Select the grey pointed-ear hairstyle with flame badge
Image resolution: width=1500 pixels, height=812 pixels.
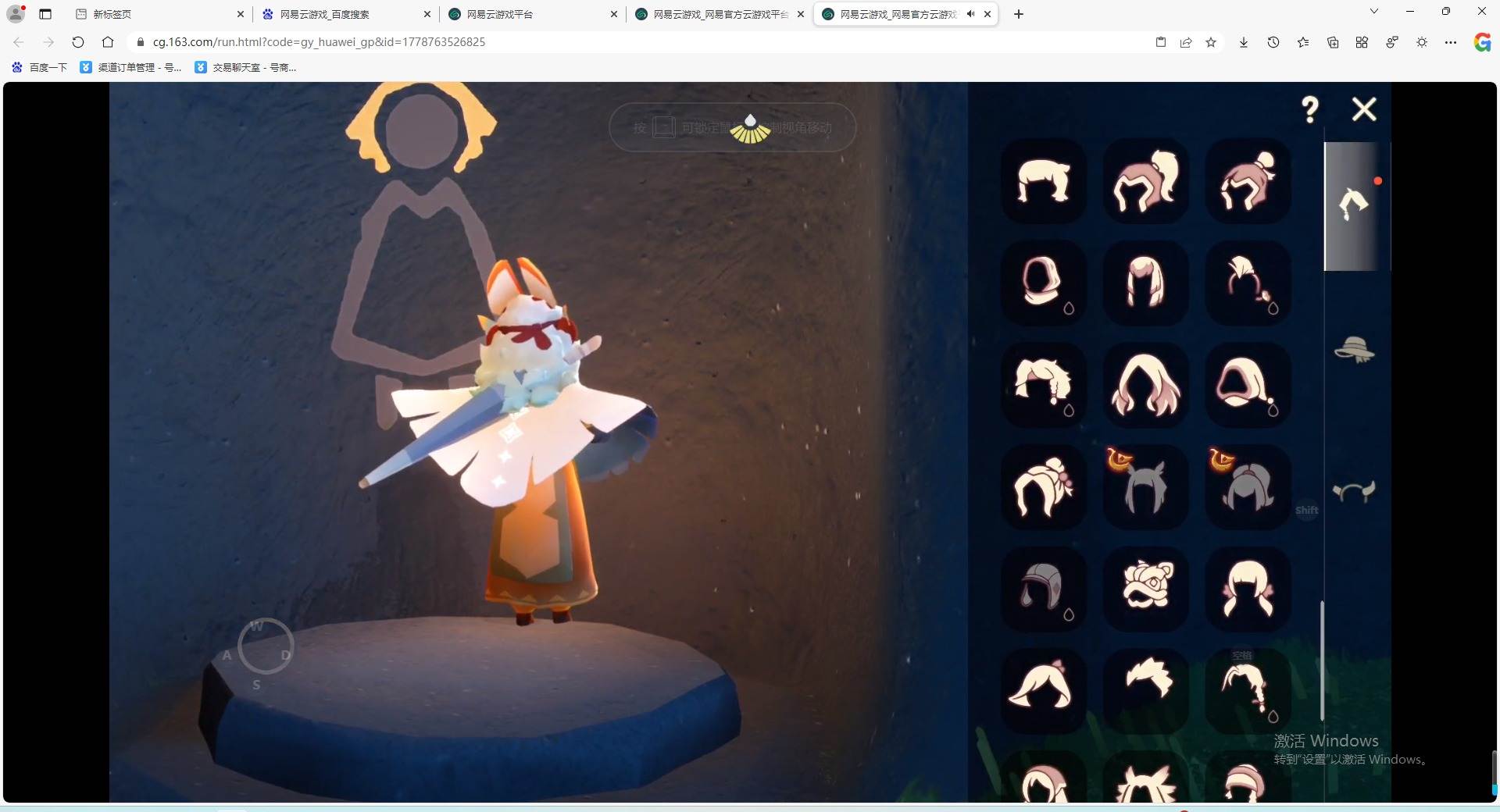[1145, 487]
